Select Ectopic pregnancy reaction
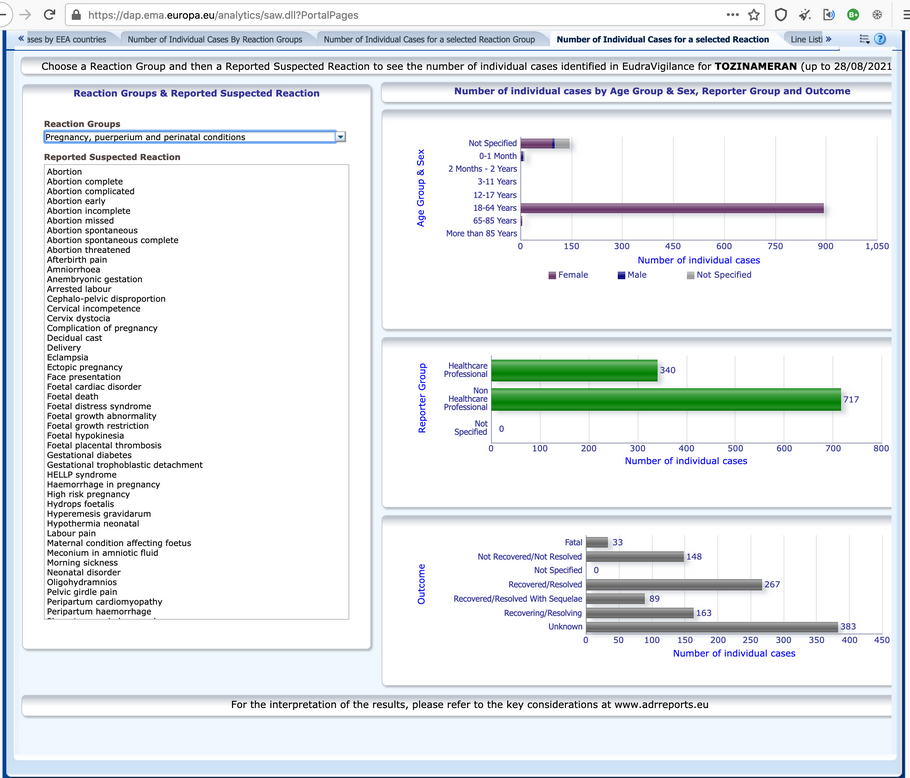The height and width of the screenshot is (778, 910). tap(85, 367)
